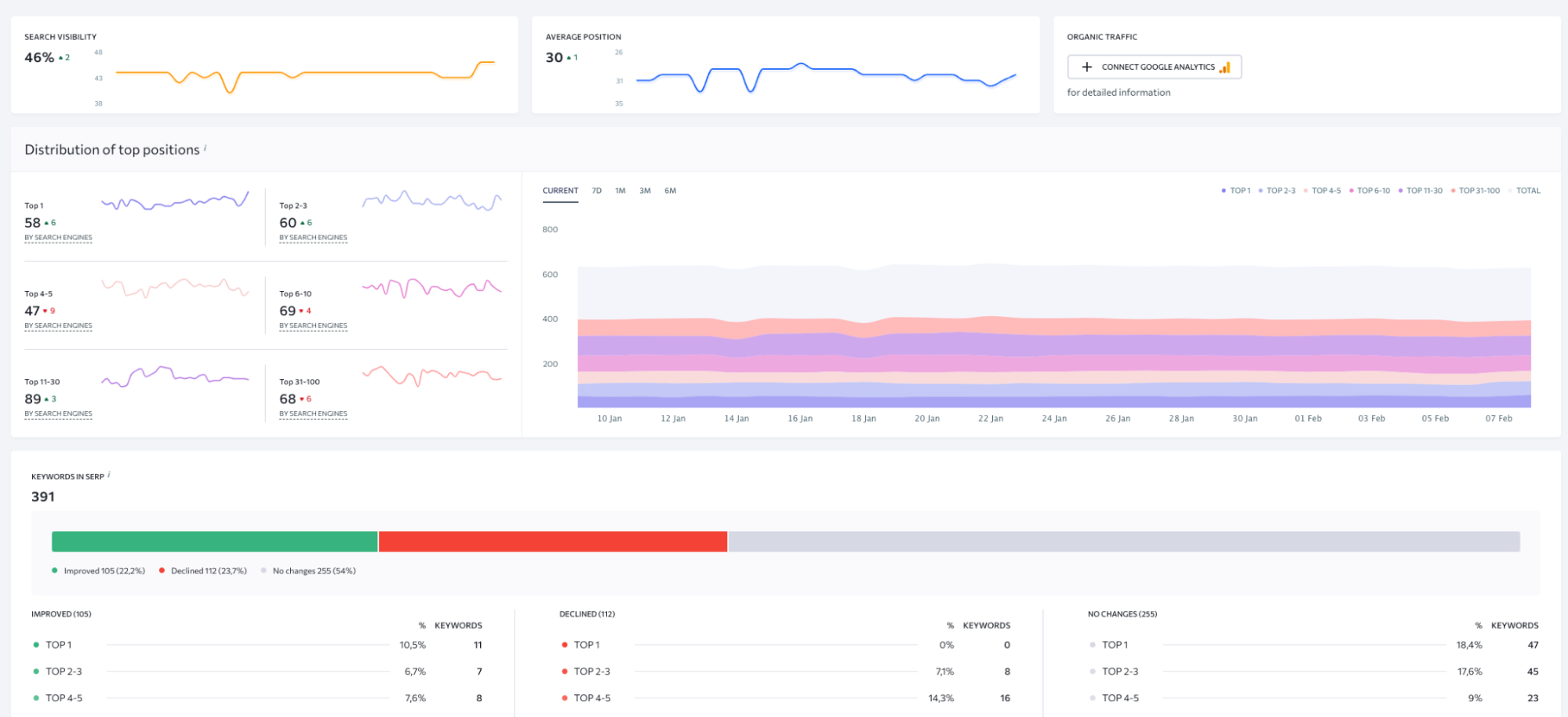Screen dimensions: 1568x717
Task: Open By Search Engines link under Top 4-5
Action: [58, 326]
